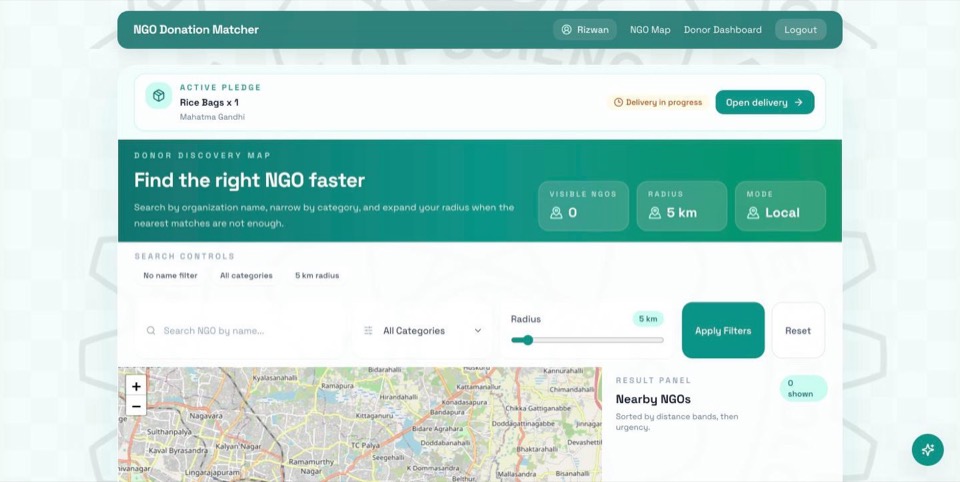
Task: Click the TC Palya label on map
Action: (365, 445)
